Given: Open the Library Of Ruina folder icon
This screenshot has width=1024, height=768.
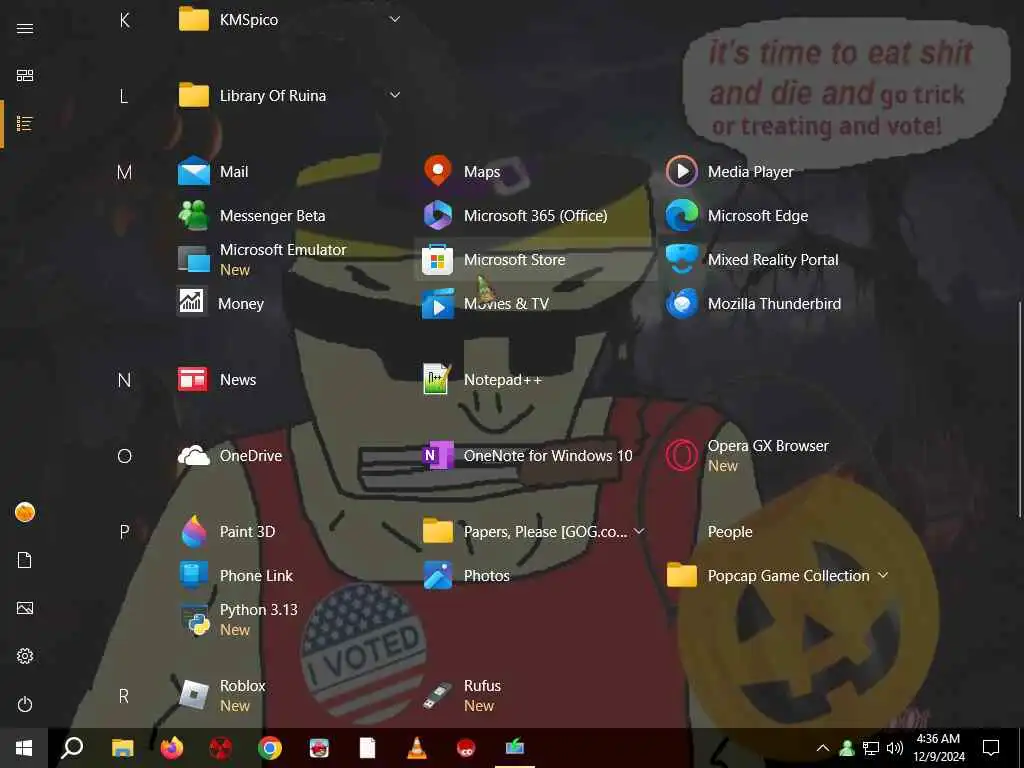Looking at the screenshot, I should tap(194, 95).
